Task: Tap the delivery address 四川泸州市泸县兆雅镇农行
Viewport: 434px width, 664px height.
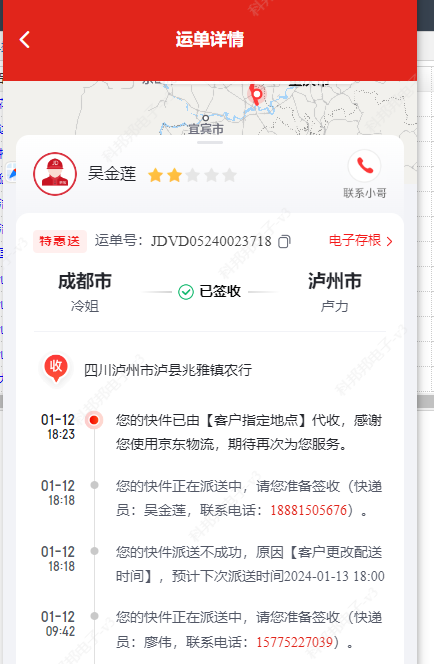Action: pos(168,370)
